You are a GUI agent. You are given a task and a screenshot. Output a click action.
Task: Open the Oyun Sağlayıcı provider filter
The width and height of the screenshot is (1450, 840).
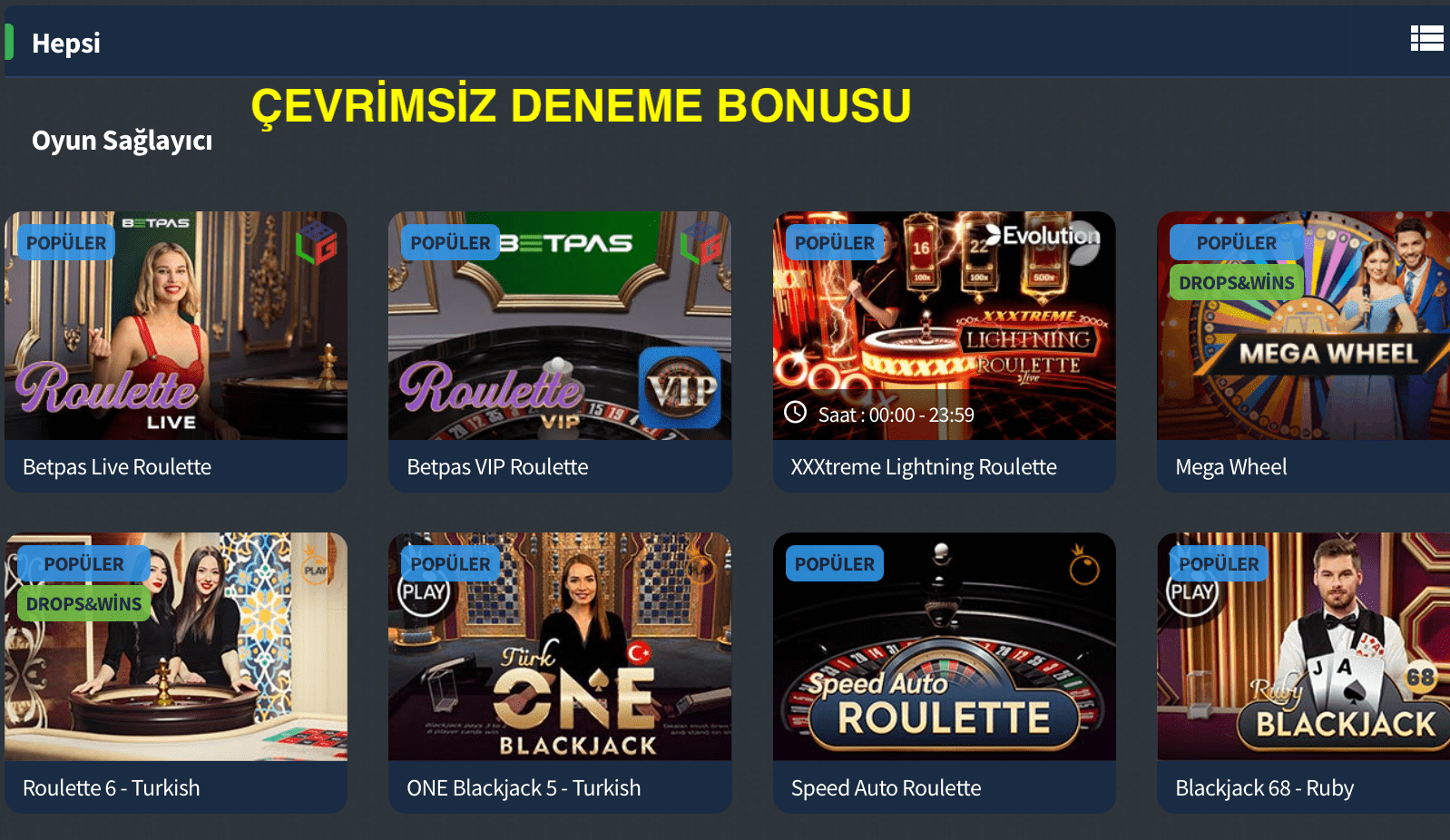pyautogui.click(x=122, y=141)
